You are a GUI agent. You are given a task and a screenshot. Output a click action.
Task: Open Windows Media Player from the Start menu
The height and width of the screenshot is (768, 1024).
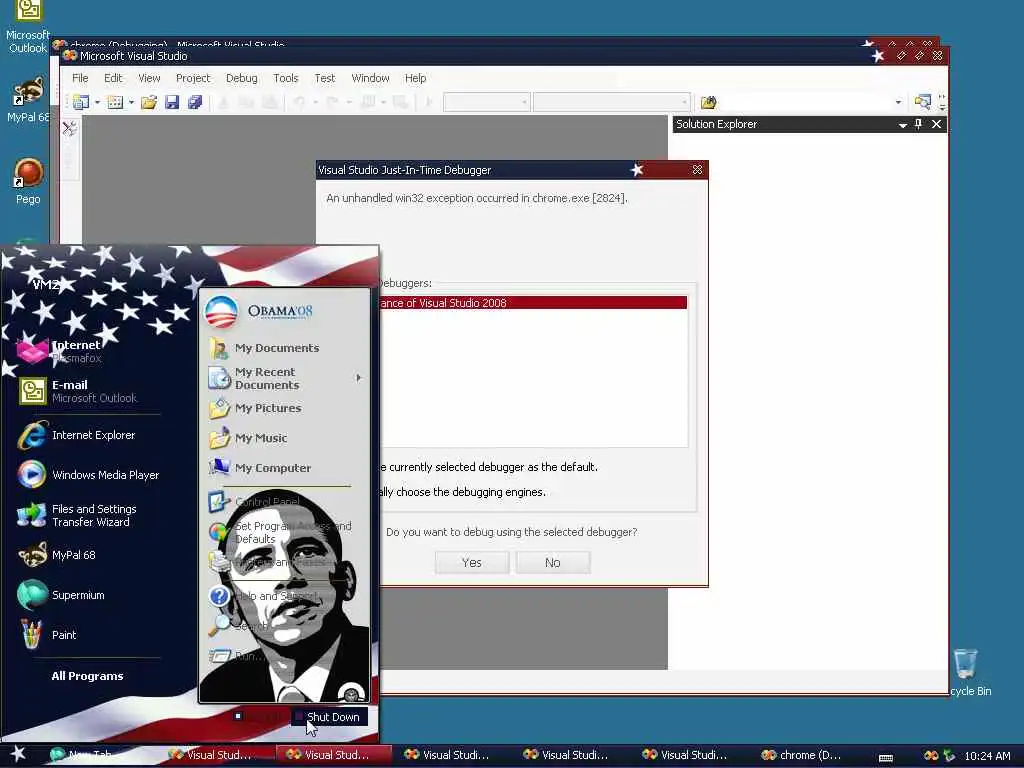click(x=88, y=475)
